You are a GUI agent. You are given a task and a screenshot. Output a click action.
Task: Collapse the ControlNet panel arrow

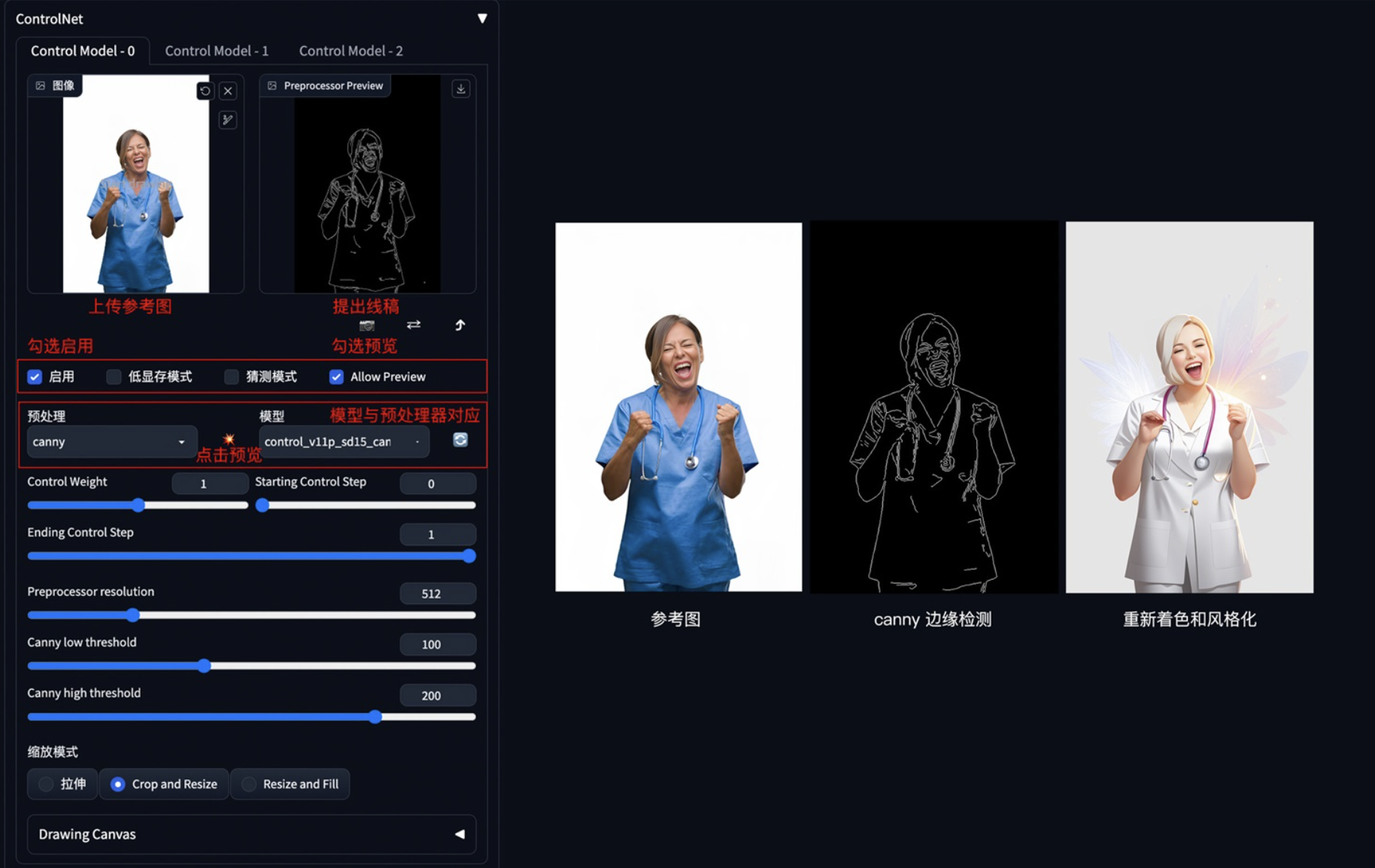click(x=482, y=18)
